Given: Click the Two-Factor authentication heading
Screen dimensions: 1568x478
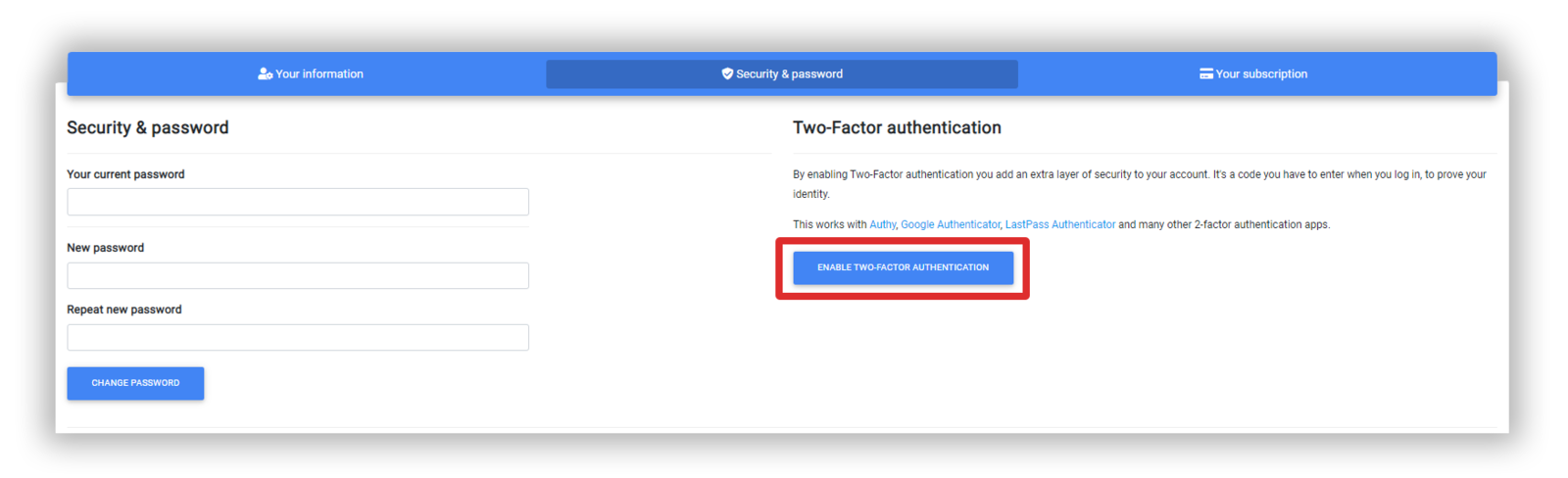Looking at the screenshot, I should point(897,127).
